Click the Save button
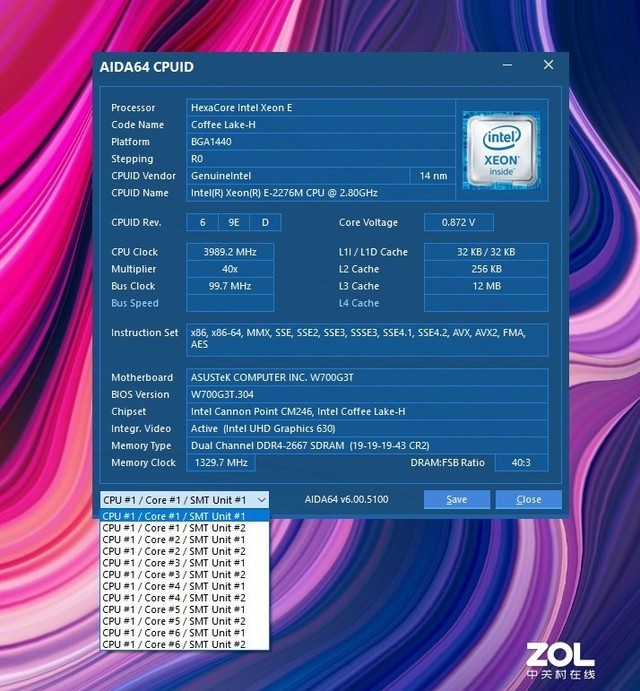The height and width of the screenshot is (691, 640). tap(457, 499)
